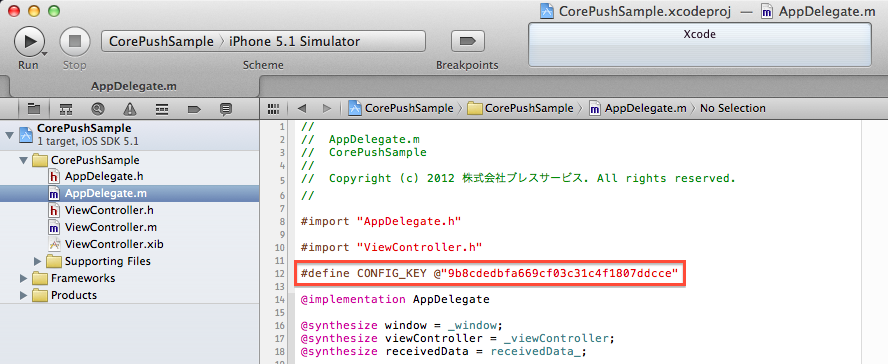This screenshot has width=888, height=364.
Task: Select the CorePushSample project item
Action: 130,135
